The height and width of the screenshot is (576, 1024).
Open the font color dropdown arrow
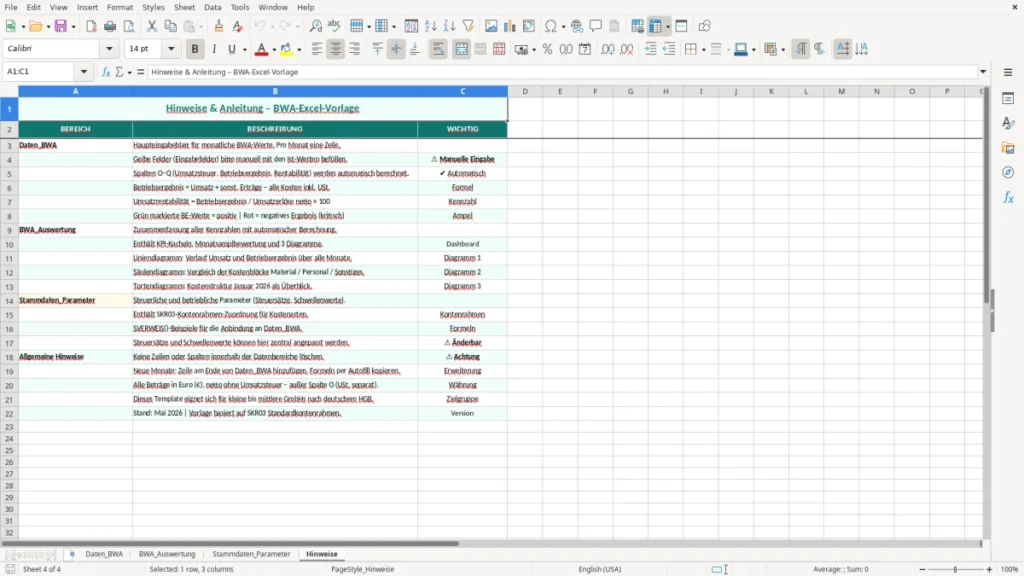click(x=274, y=50)
